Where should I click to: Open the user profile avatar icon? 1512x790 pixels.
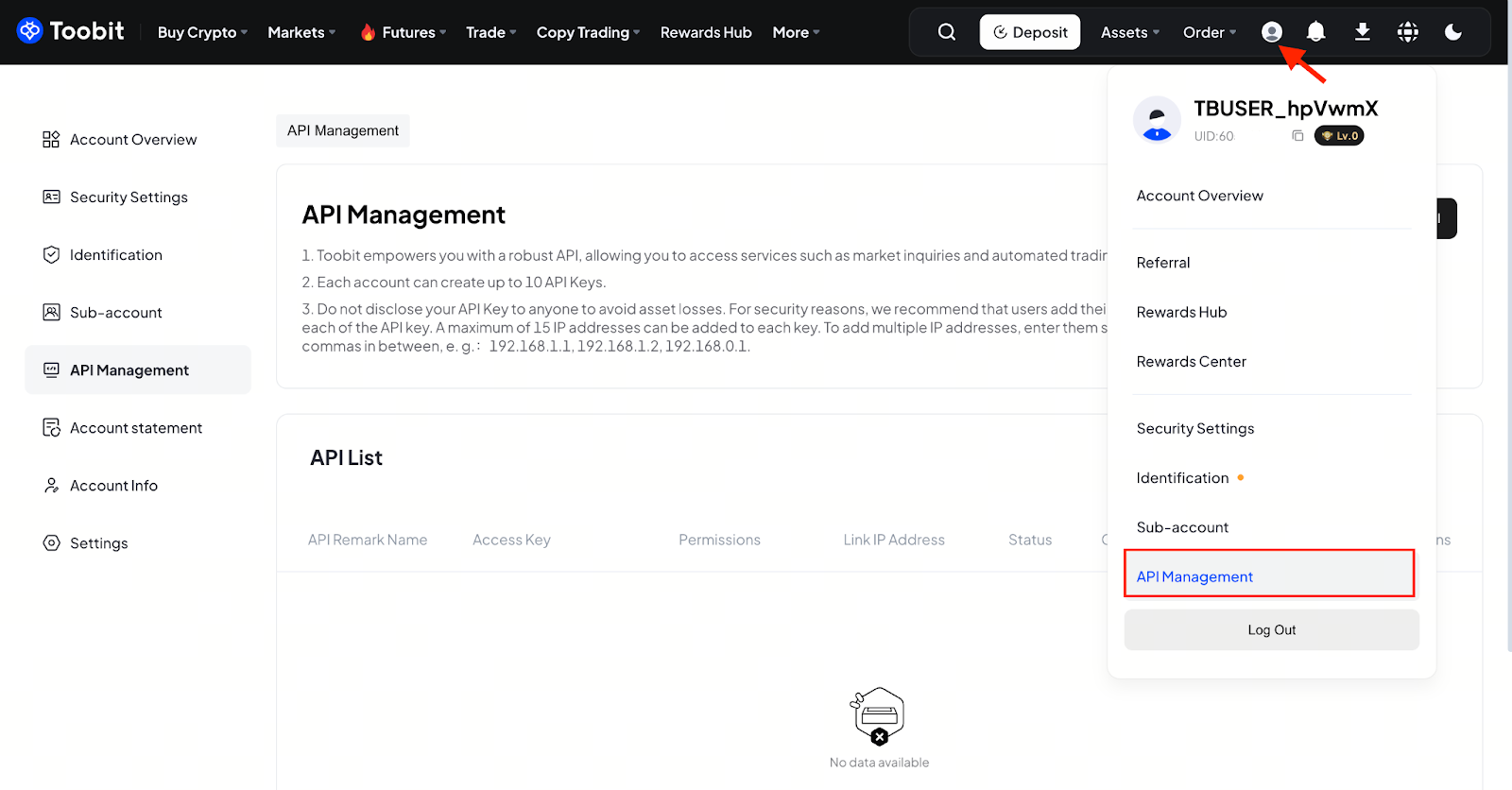tap(1271, 32)
